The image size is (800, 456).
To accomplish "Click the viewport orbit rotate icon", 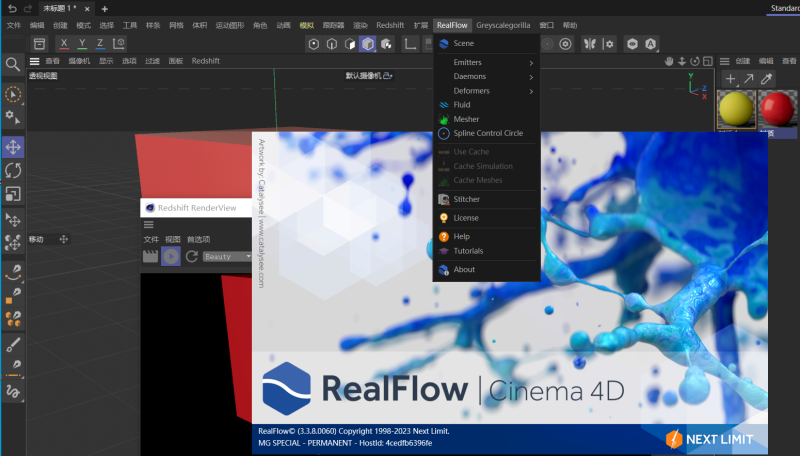I will pyautogui.click(x=694, y=61).
